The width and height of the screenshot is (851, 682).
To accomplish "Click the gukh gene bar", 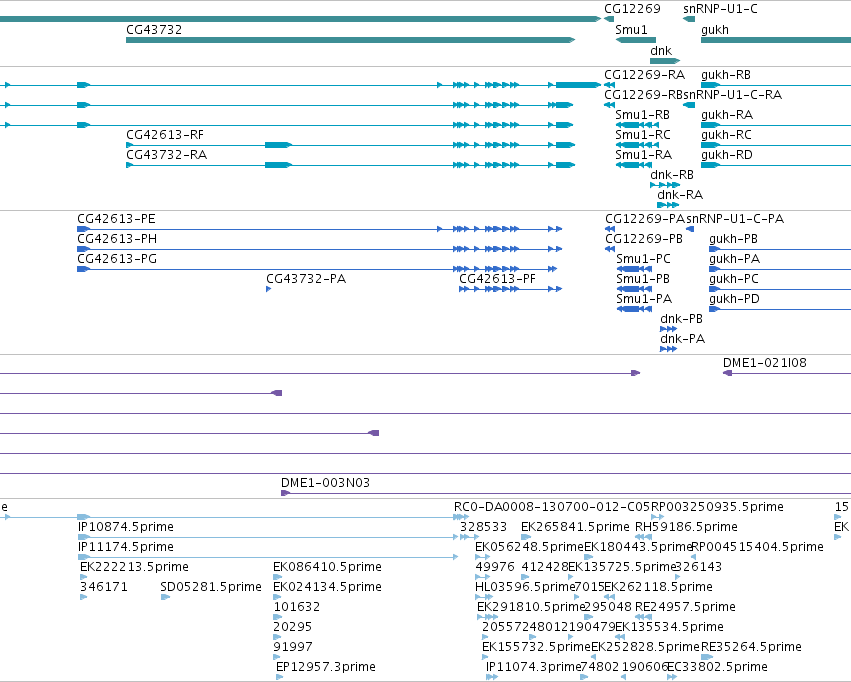I will click(x=776, y=40).
